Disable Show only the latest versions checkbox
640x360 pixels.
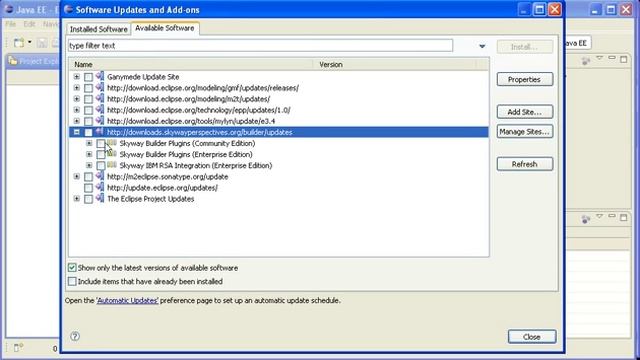click(72, 268)
